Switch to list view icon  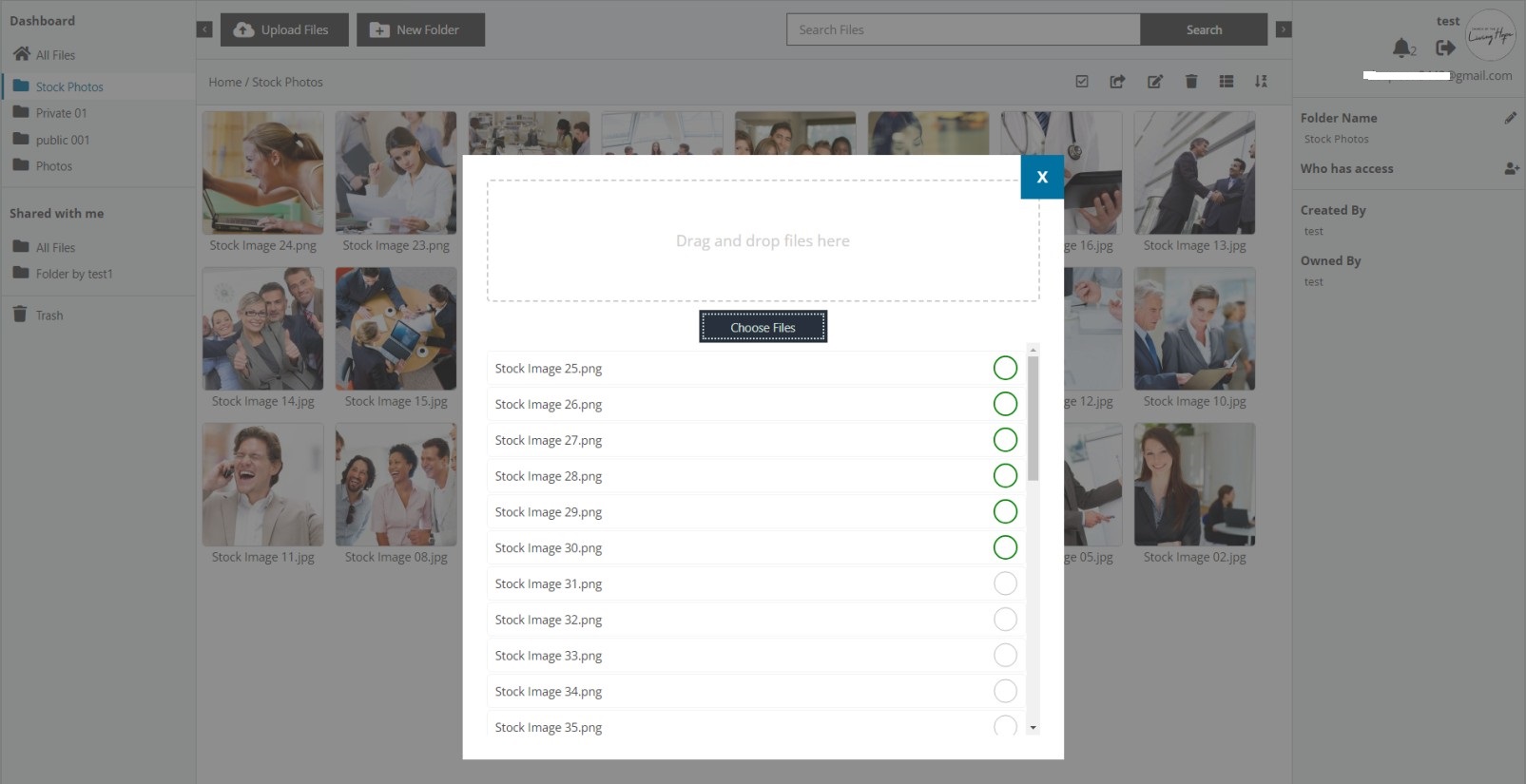click(1227, 82)
